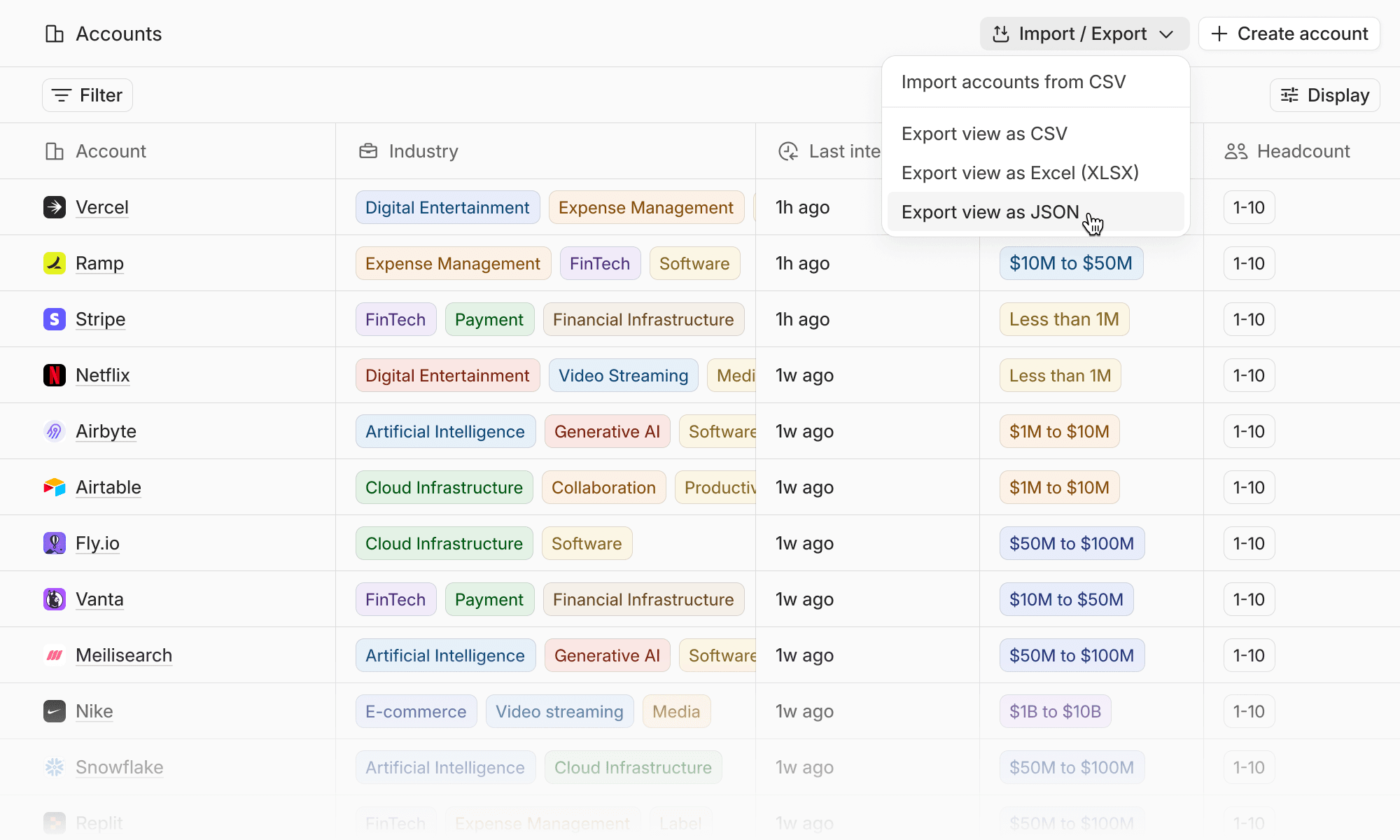The height and width of the screenshot is (840, 1400).
Task: Open the Filter control
Action: click(x=87, y=95)
